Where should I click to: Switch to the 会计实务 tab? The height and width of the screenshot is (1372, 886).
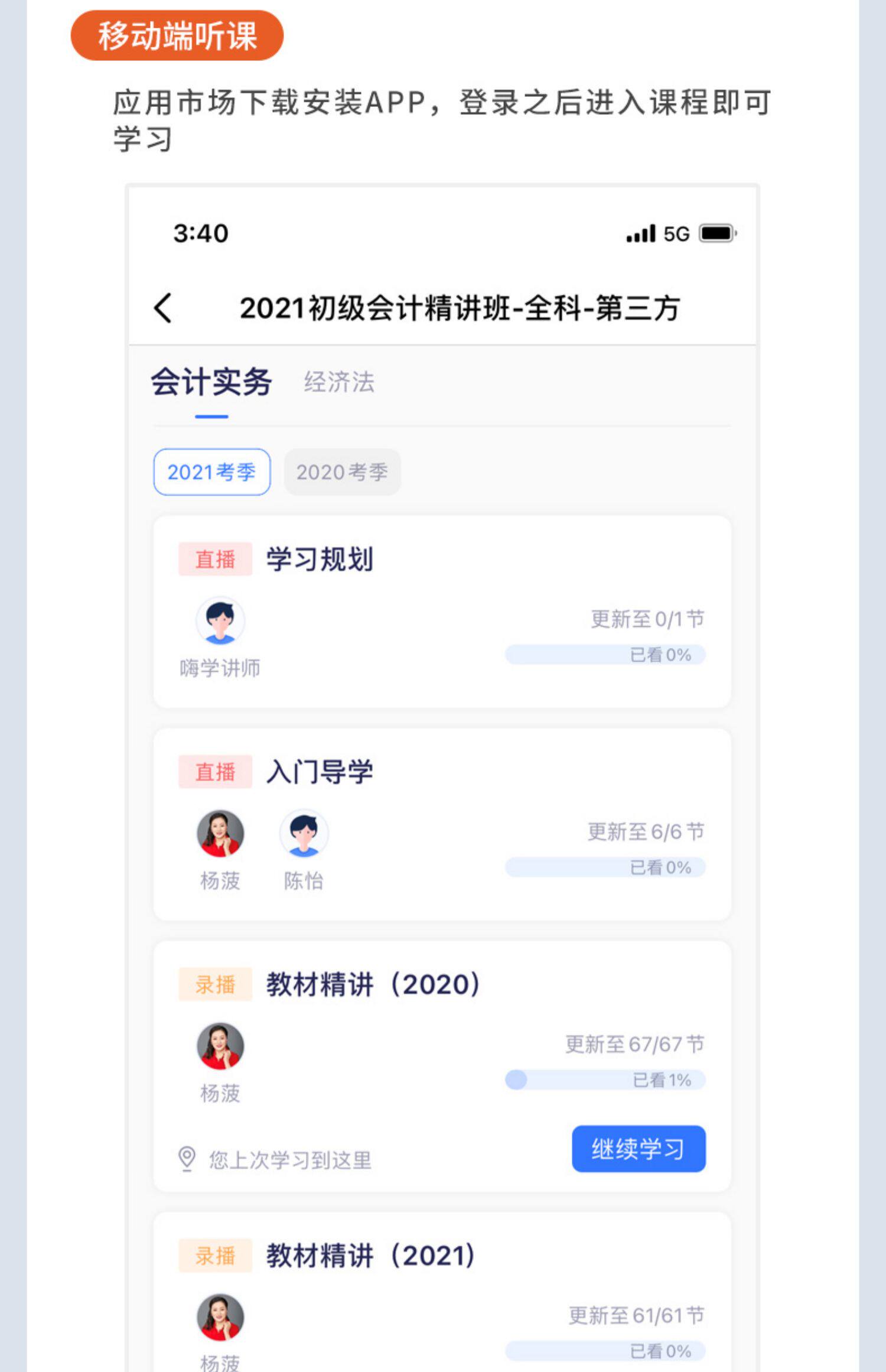click(x=211, y=382)
